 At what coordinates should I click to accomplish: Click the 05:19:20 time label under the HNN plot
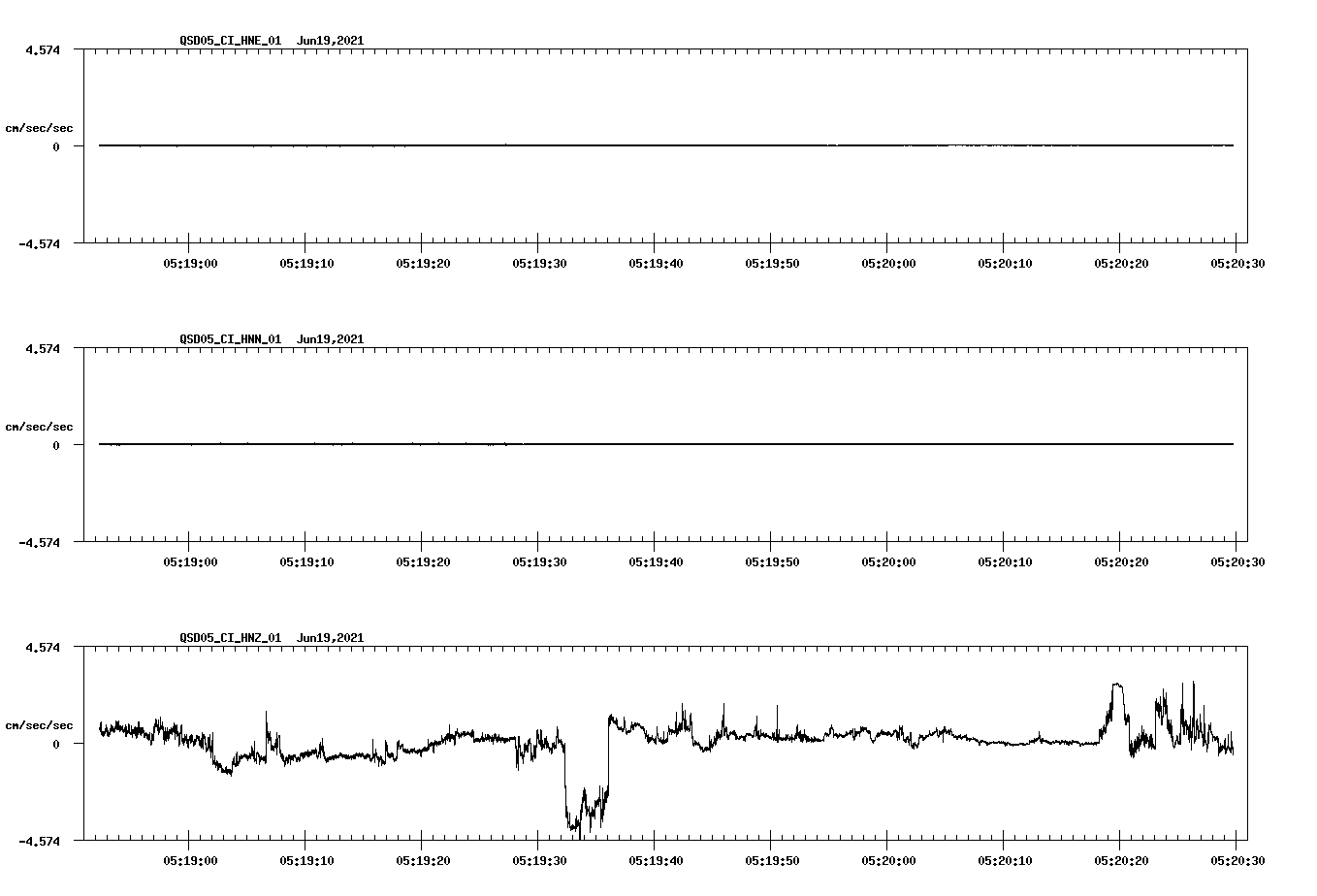423,562
